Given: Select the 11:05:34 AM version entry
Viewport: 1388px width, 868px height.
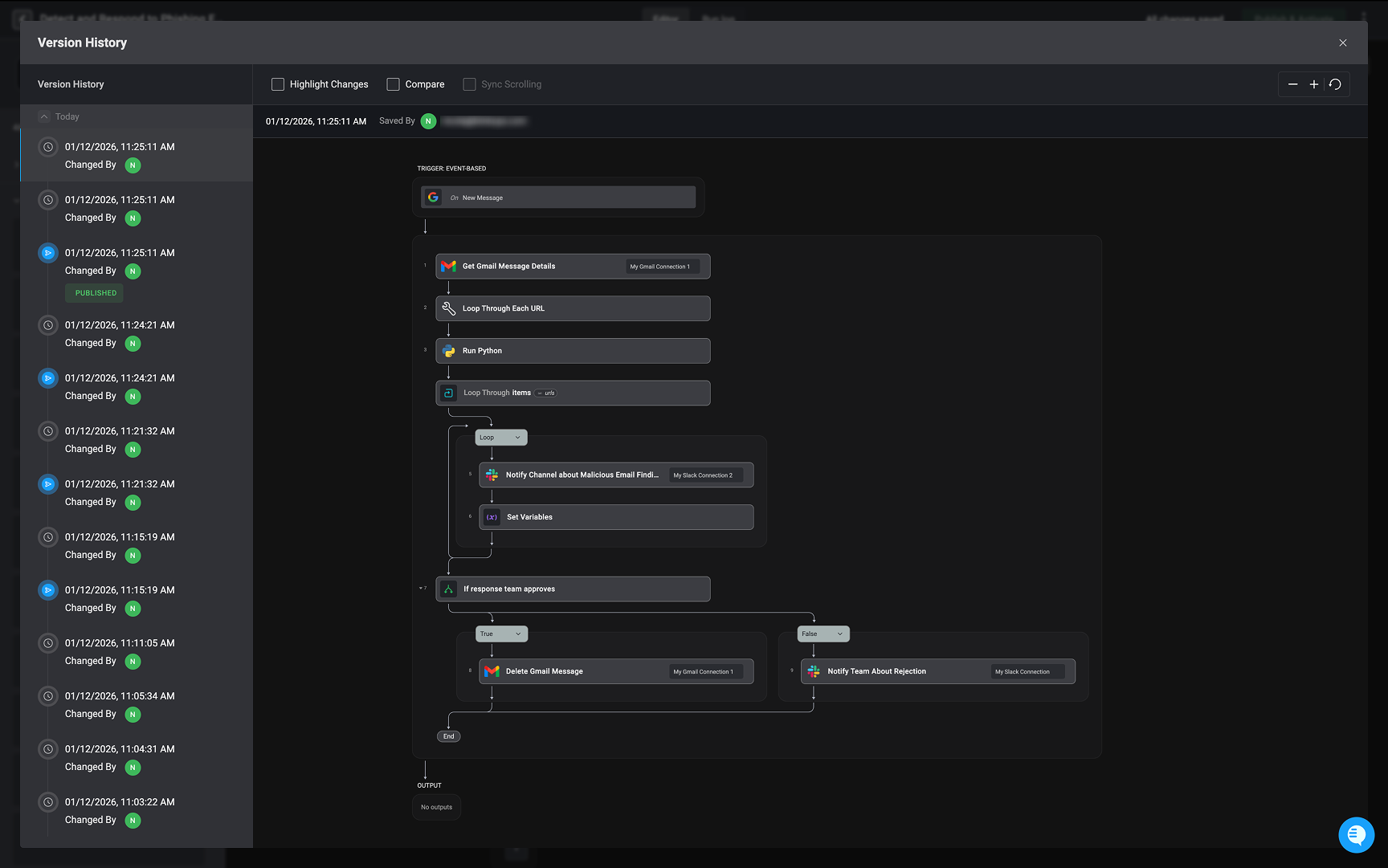Looking at the screenshot, I should [x=137, y=705].
